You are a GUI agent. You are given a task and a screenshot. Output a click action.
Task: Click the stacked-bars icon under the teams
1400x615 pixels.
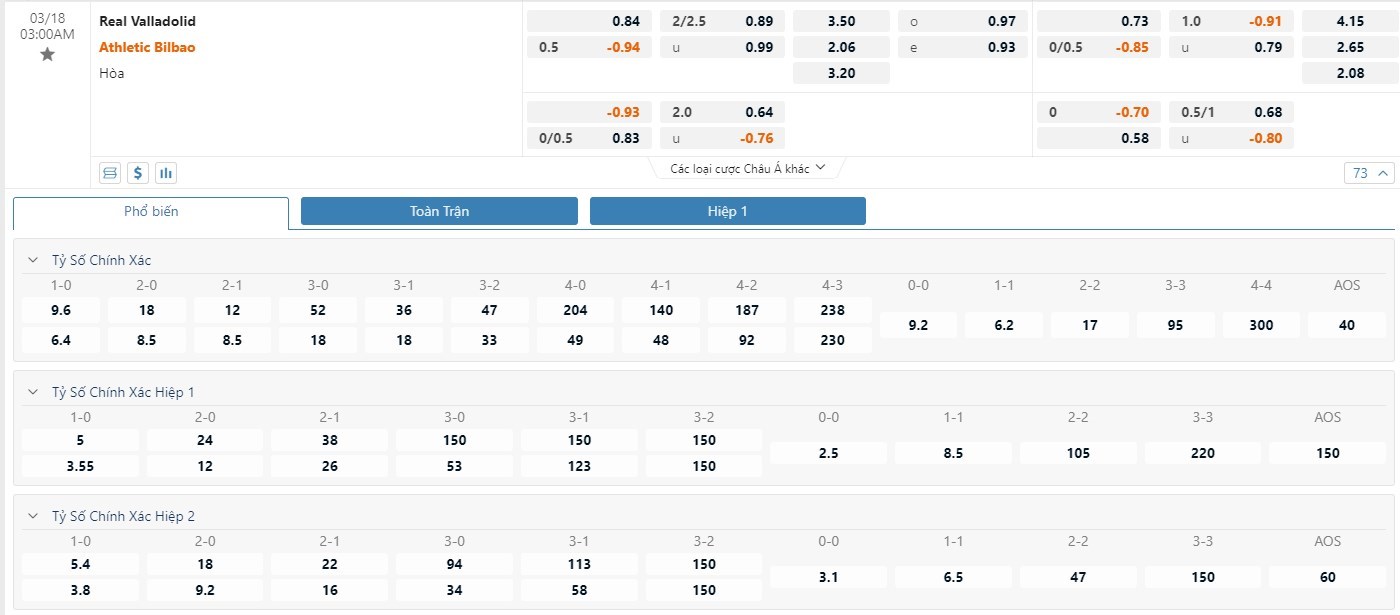[x=110, y=173]
